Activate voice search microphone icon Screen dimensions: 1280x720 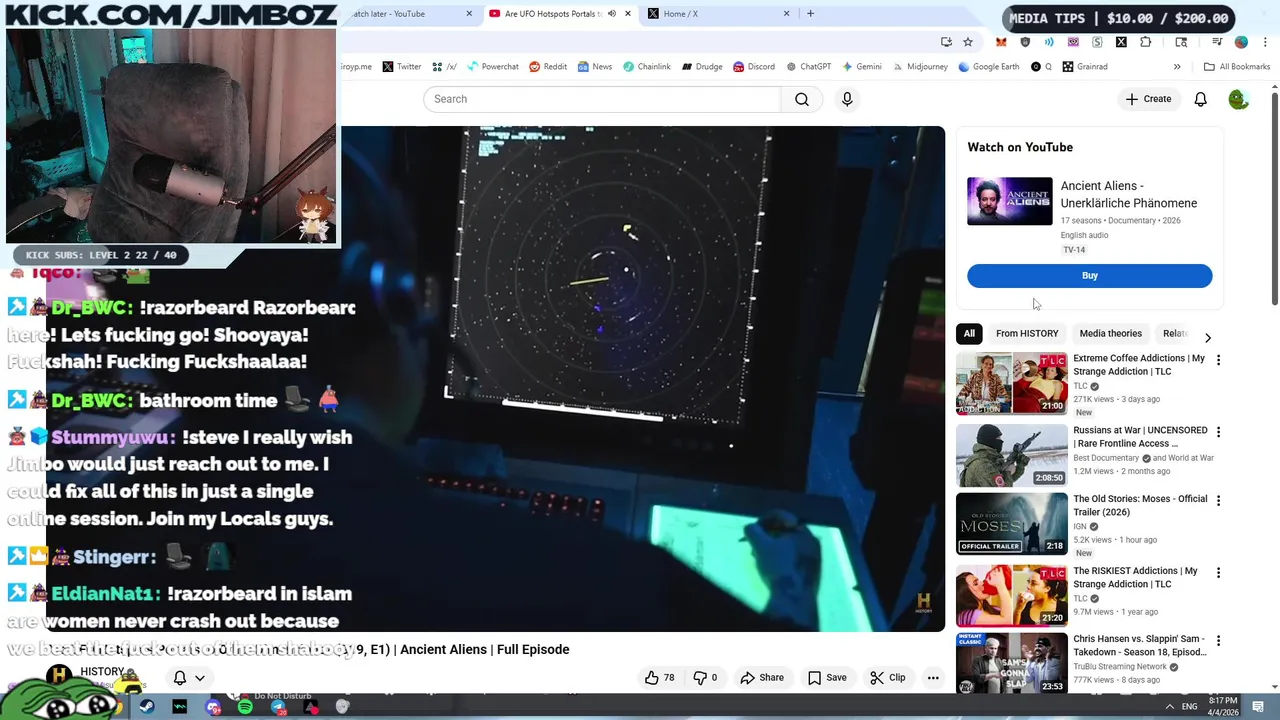tap(847, 99)
